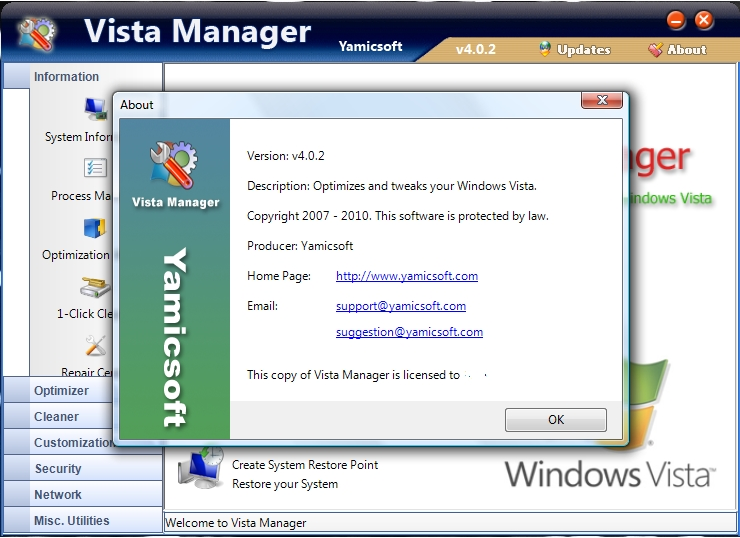This screenshot has height=538, width=740.
Task: Select the Optimization Wizard icon
Action: 96,227
